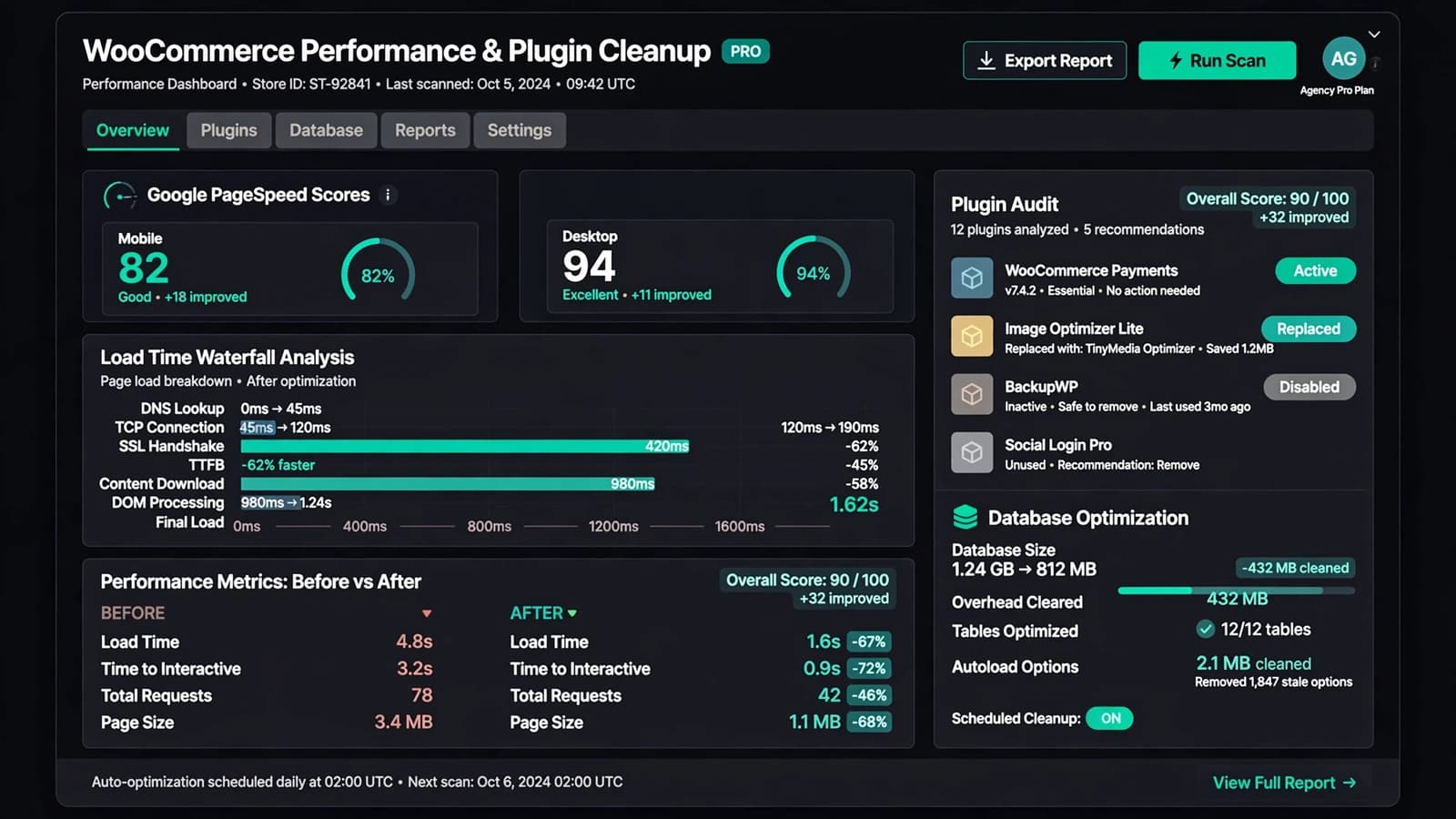Click the highlighted 45ms TCP Connection value

257,428
